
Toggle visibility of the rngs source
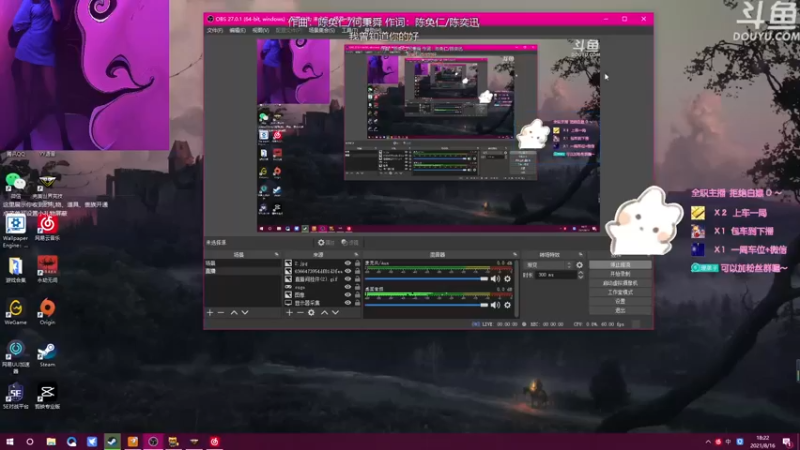pos(348,287)
